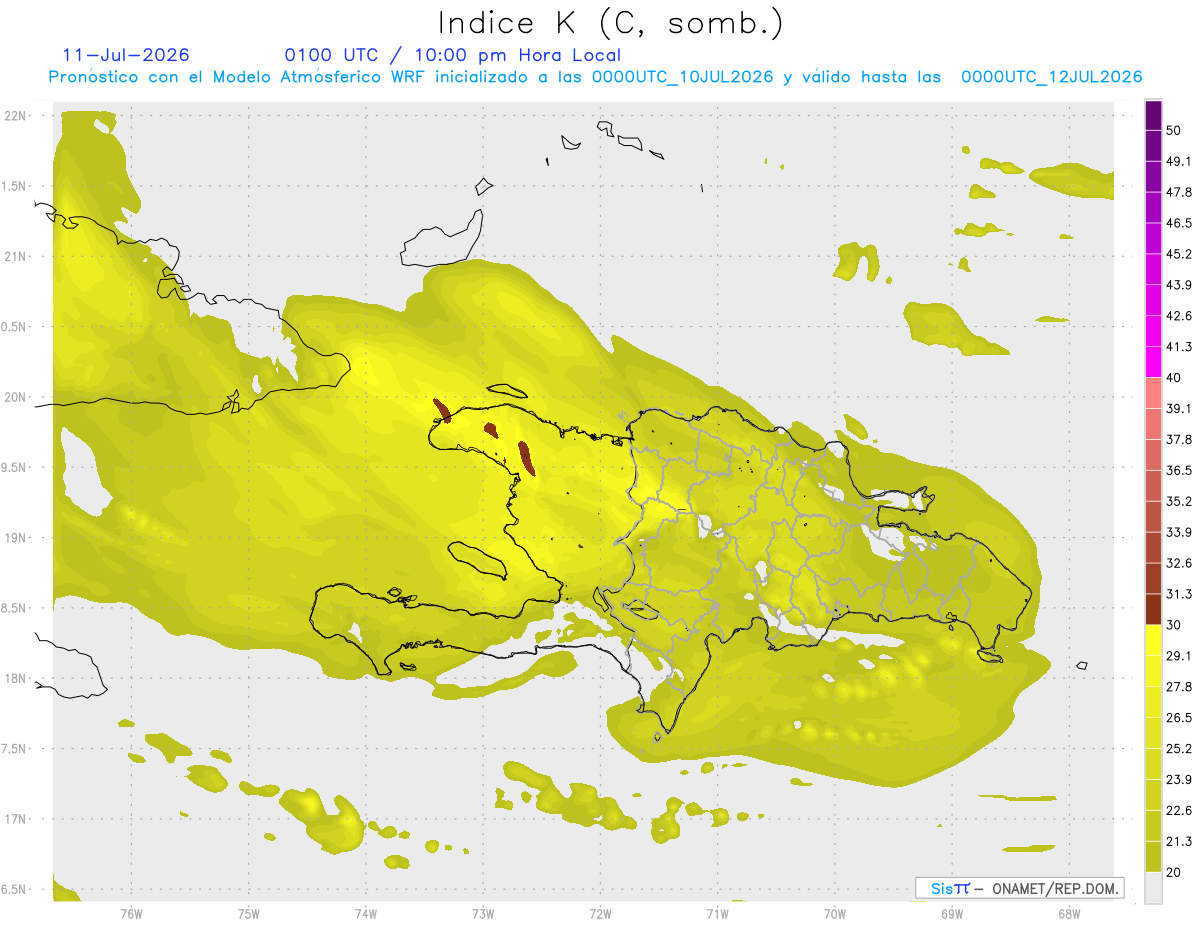Click the legend value "45.2"
The image size is (1200, 927).
coord(1179,254)
